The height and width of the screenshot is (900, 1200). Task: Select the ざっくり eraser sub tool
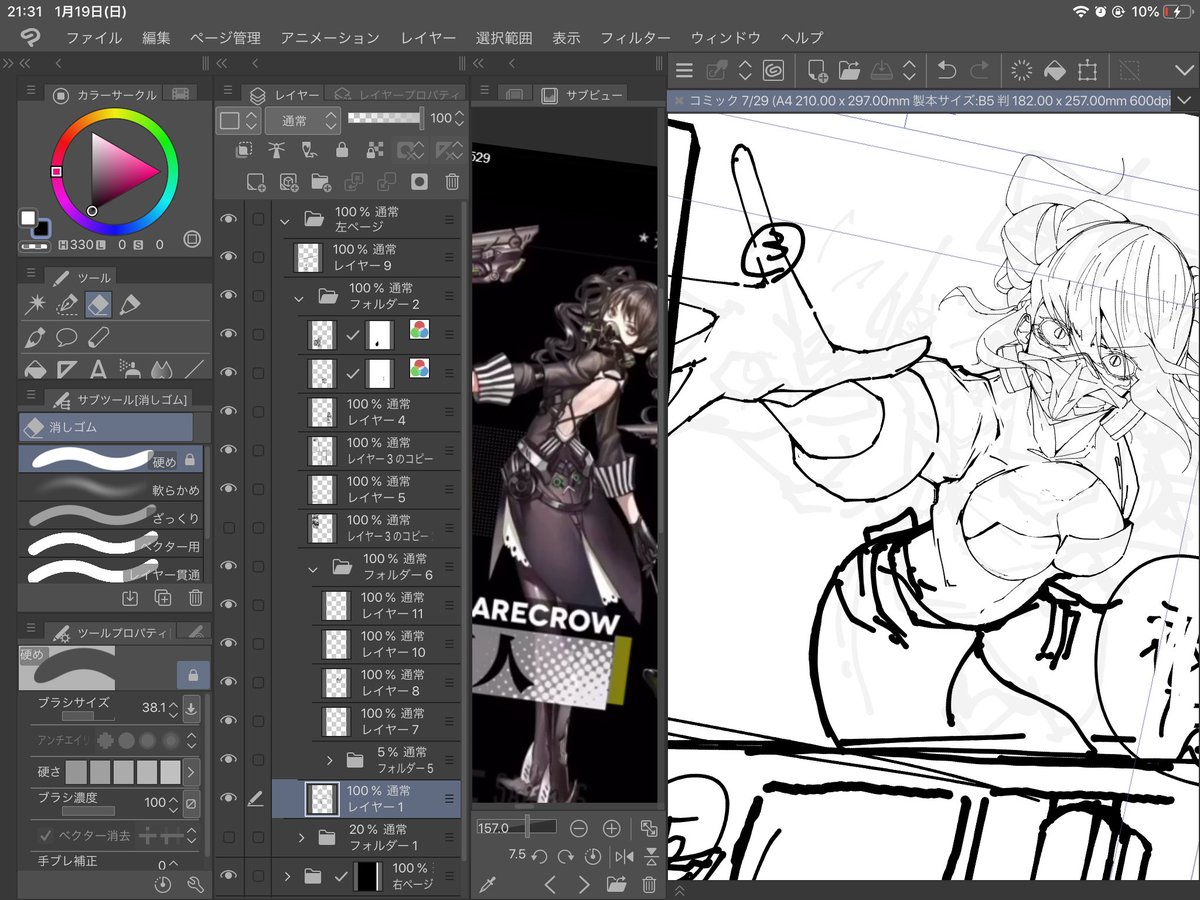(112, 518)
